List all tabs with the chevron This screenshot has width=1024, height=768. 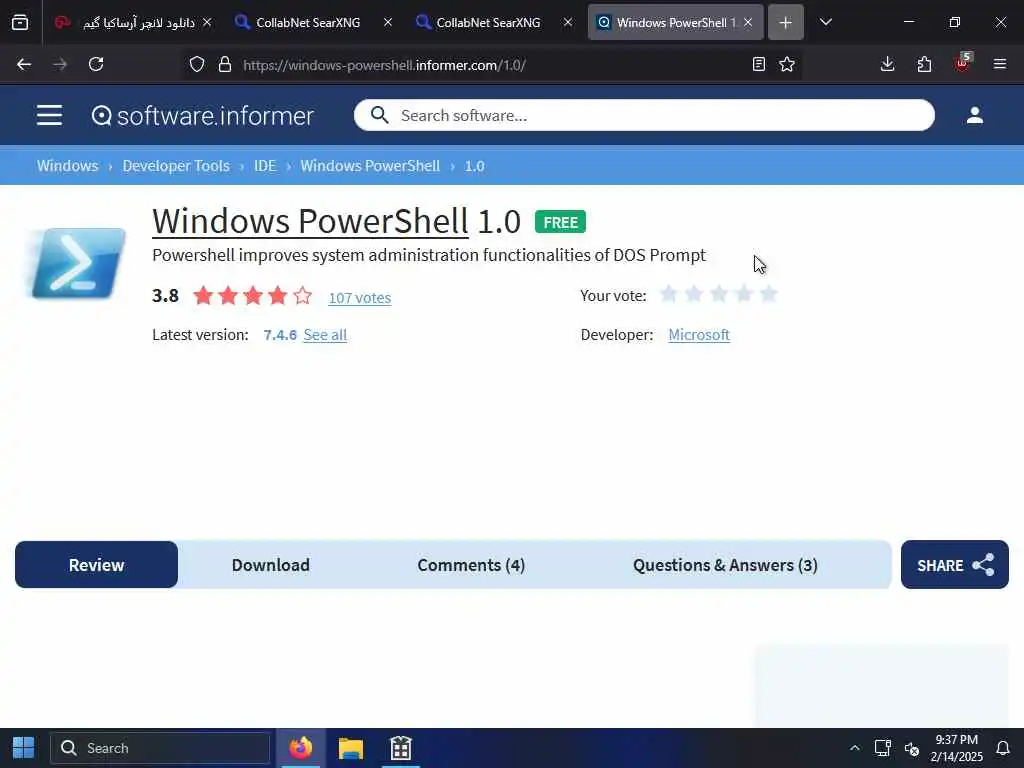(825, 23)
